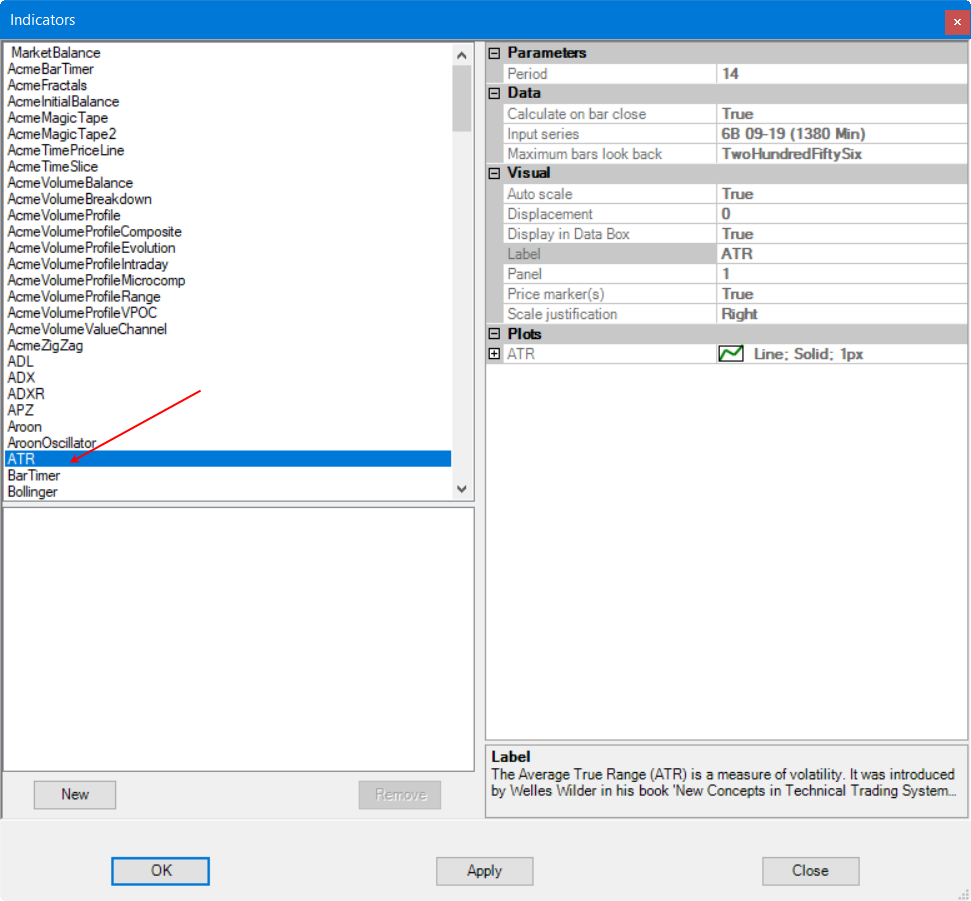Click the New indicator button

tap(75, 795)
